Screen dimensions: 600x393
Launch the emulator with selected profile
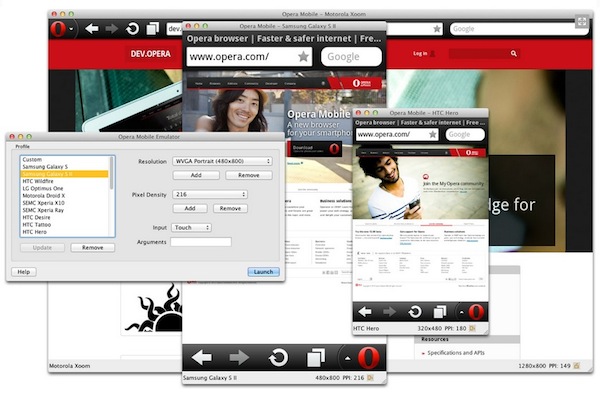263,272
